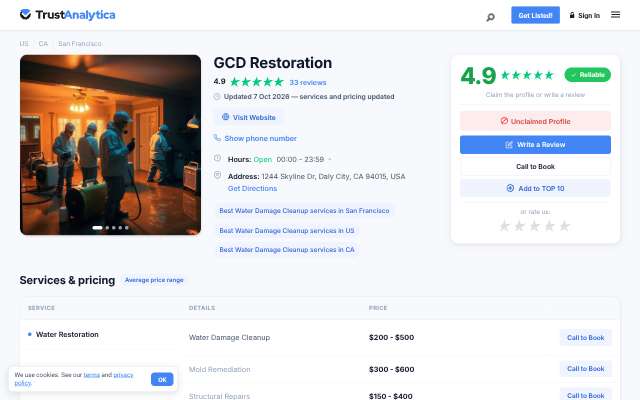Click the clock icon beside Updated date
The width and height of the screenshot is (640, 400).
(217, 97)
